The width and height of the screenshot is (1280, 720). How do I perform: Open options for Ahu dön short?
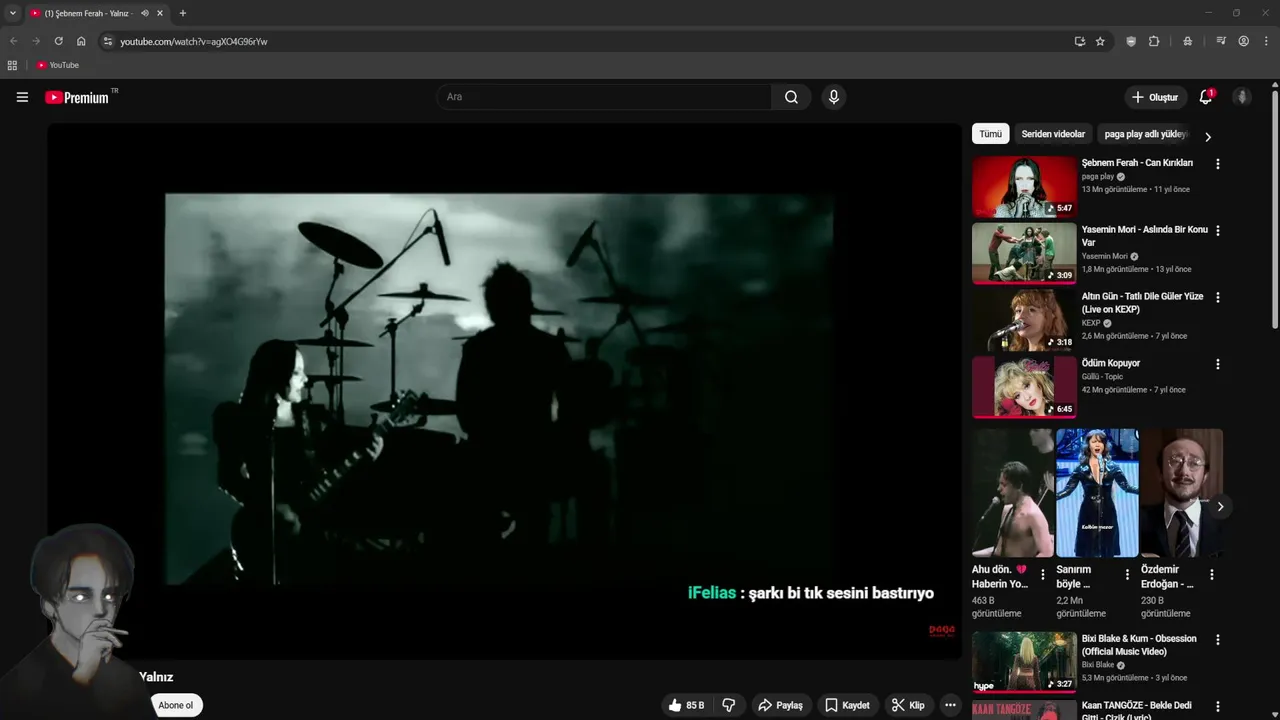coord(1043,575)
